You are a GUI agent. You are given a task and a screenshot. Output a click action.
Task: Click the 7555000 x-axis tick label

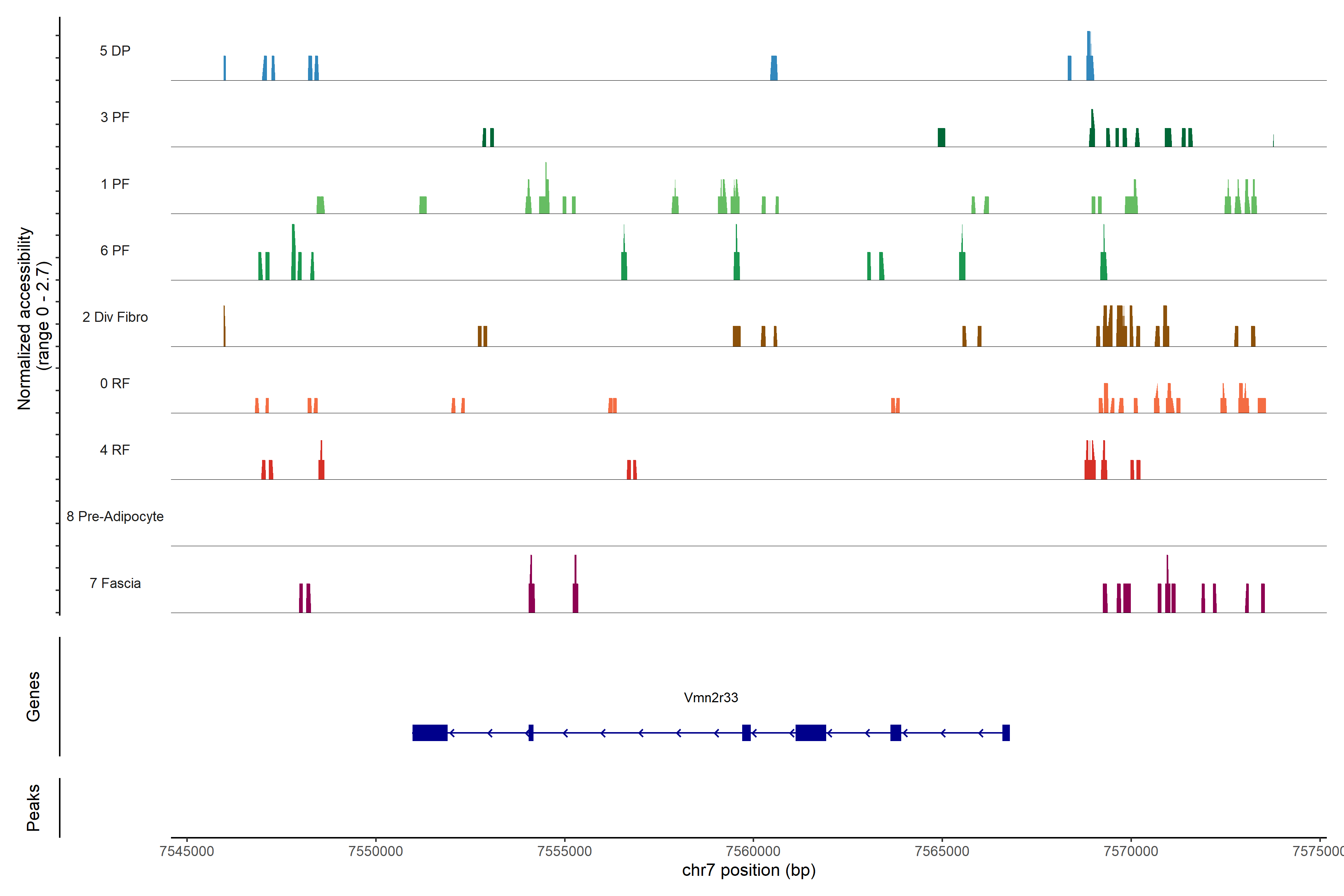pyautogui.click(x=564, y=851)
